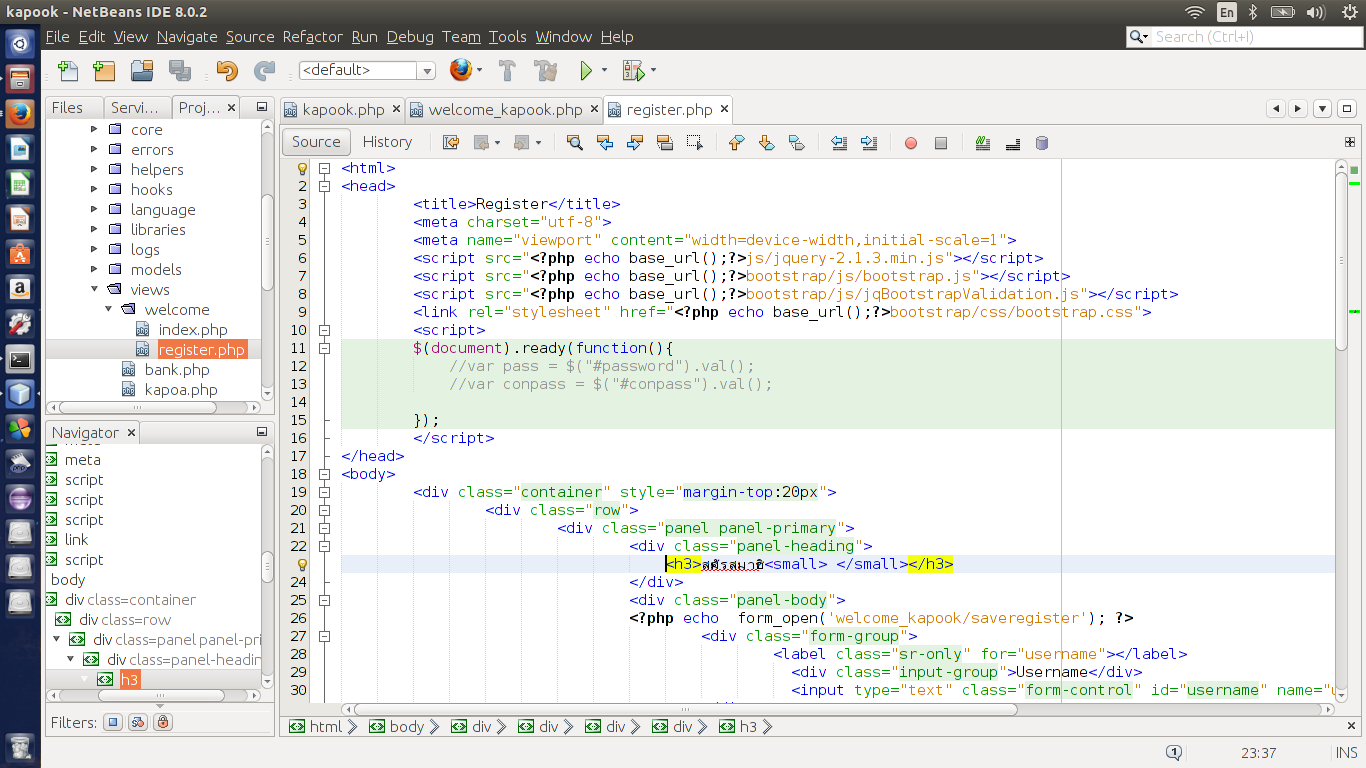Switch to kapook.php tab
This screenshot has height=768, width=1366.
[x=343, y=110]
